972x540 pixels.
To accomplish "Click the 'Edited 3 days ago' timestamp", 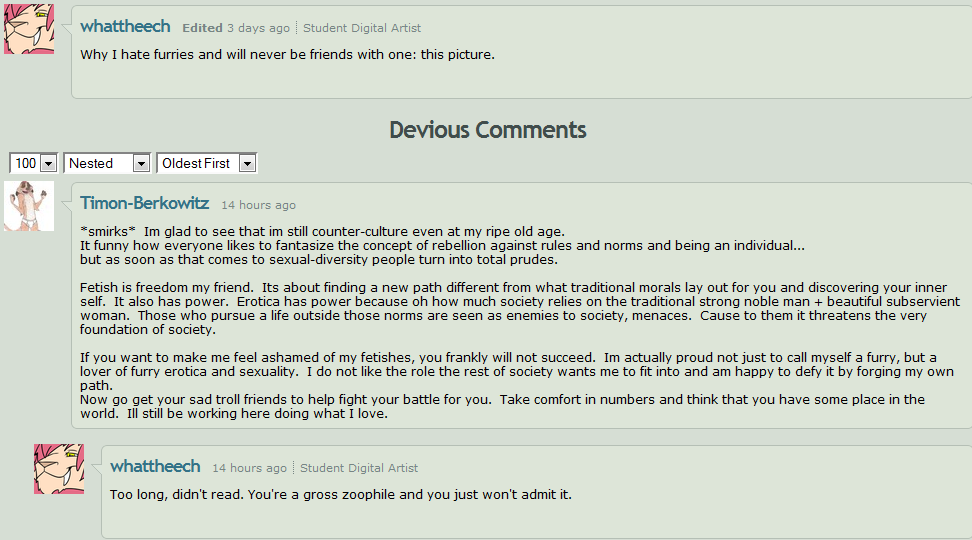I will pyautogui.click(x=236, y=28).
